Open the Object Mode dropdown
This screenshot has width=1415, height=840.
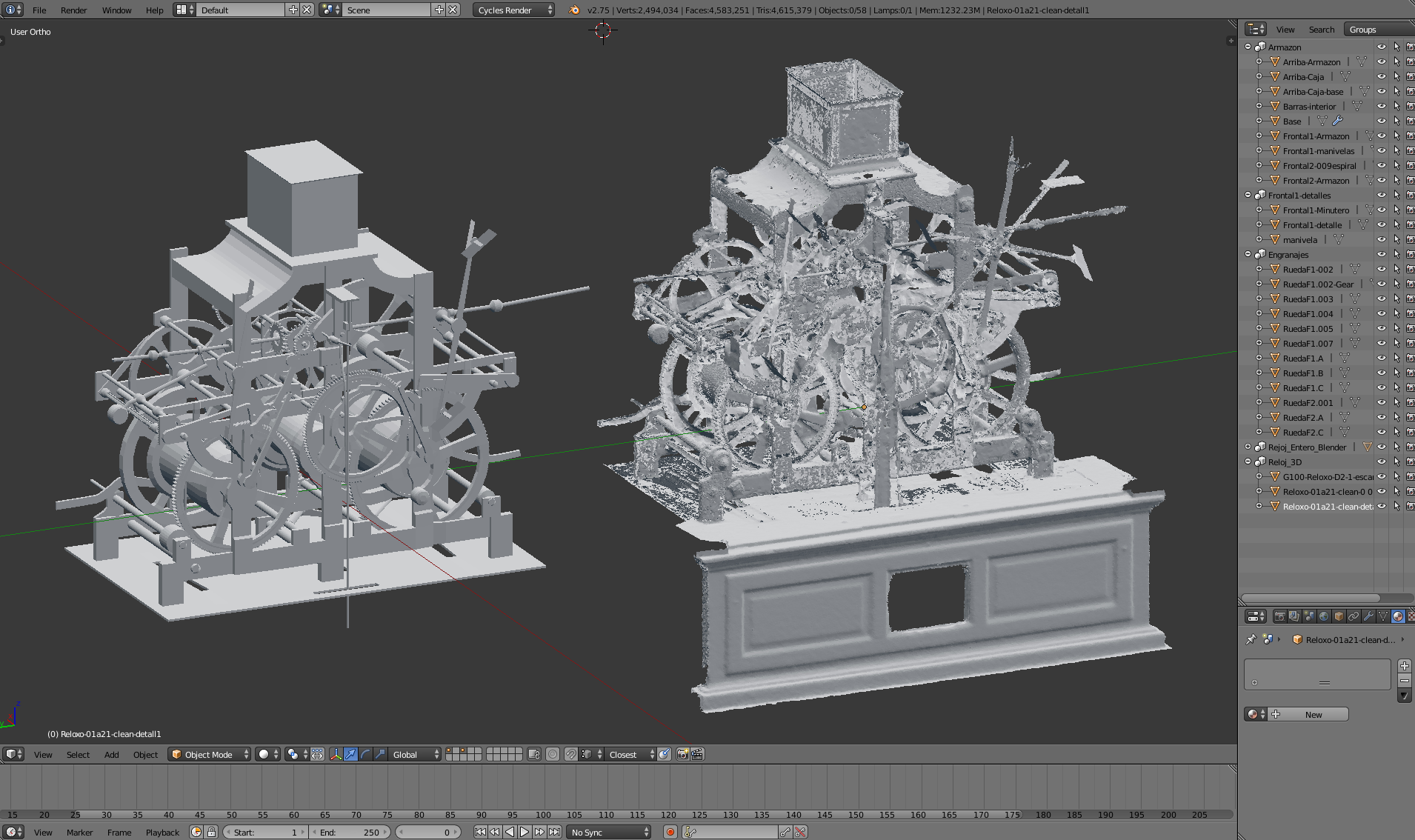point(209,754)
